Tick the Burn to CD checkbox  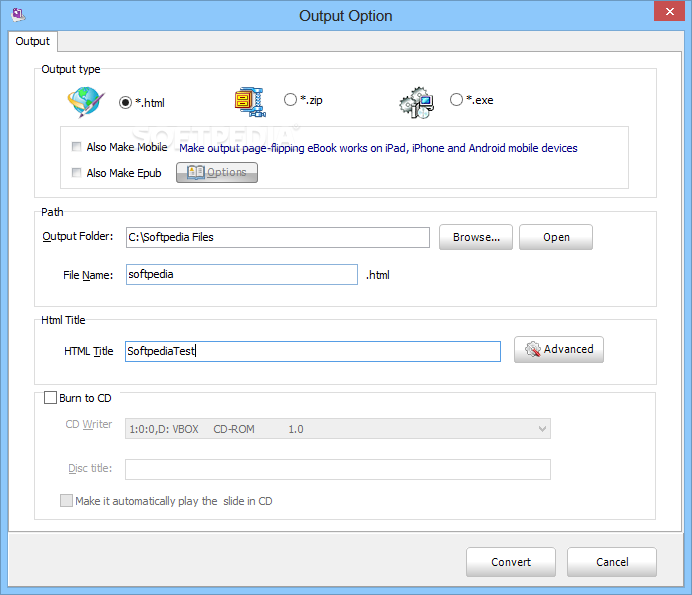point(50,398)
